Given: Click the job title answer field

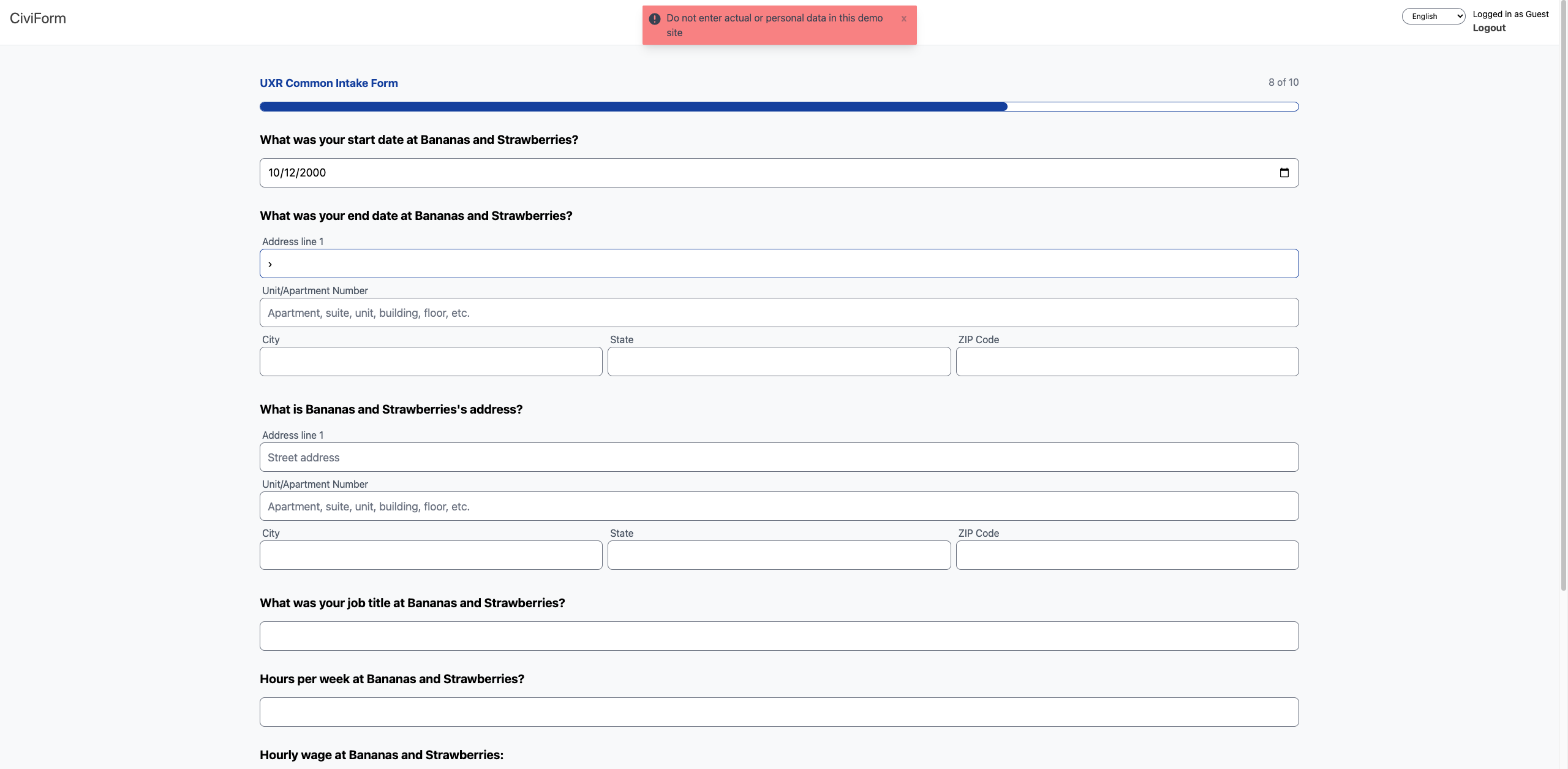Looking at the screenshot, I should coord(778,636).
